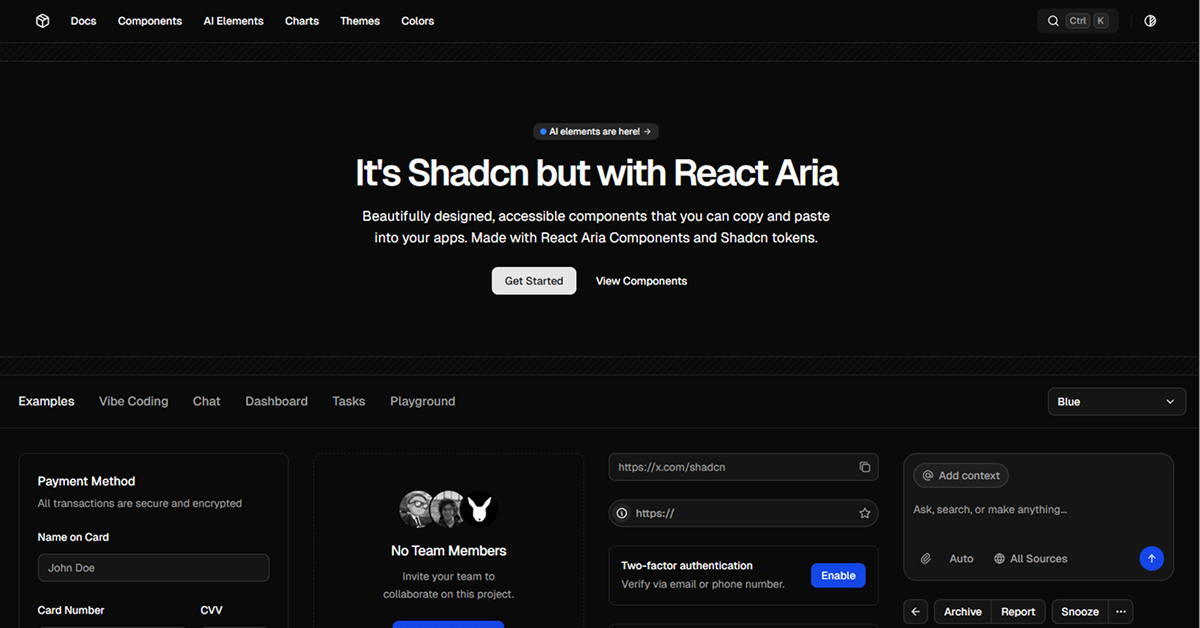Toggle the dark/light theme icon
The image size is (1200, 628).
click(x=1150, y=21)
